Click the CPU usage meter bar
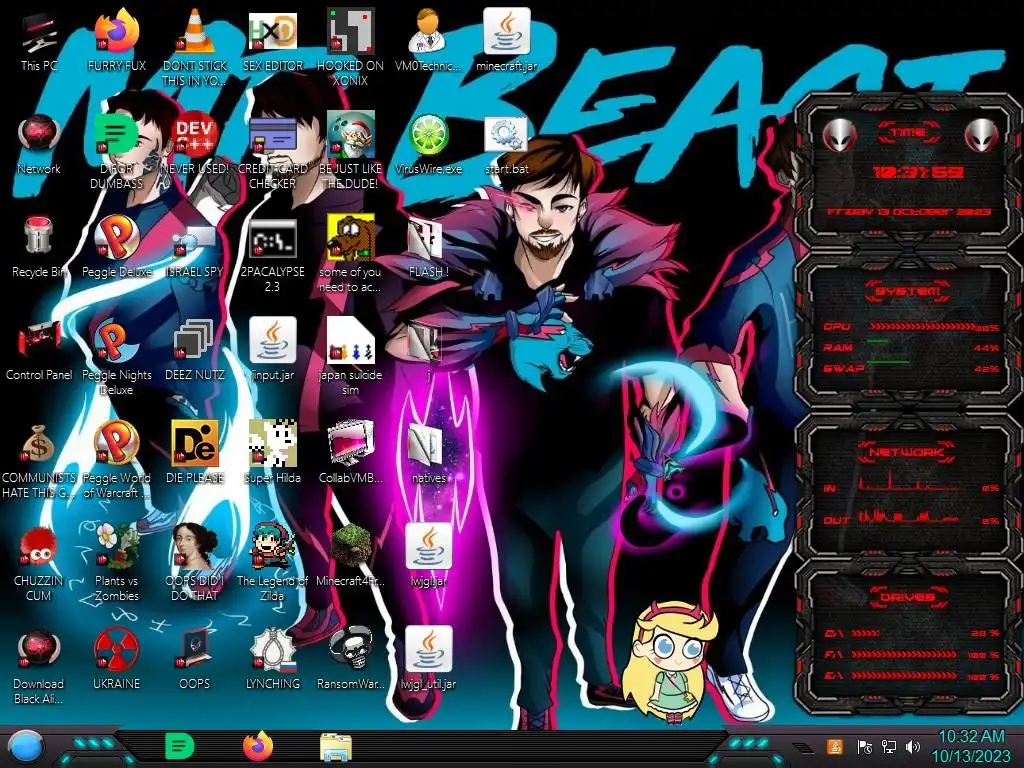 click(x=921, y=327)
